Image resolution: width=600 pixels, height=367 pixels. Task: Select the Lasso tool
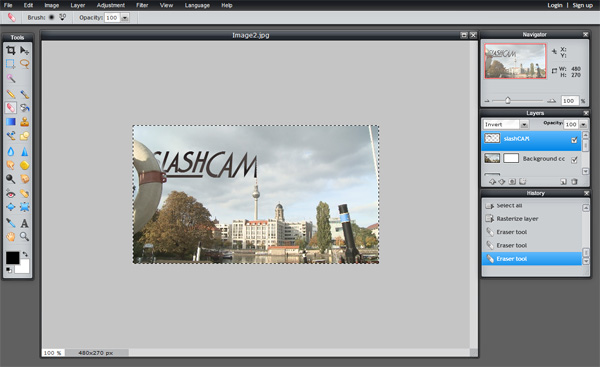[x=24, y=64]
